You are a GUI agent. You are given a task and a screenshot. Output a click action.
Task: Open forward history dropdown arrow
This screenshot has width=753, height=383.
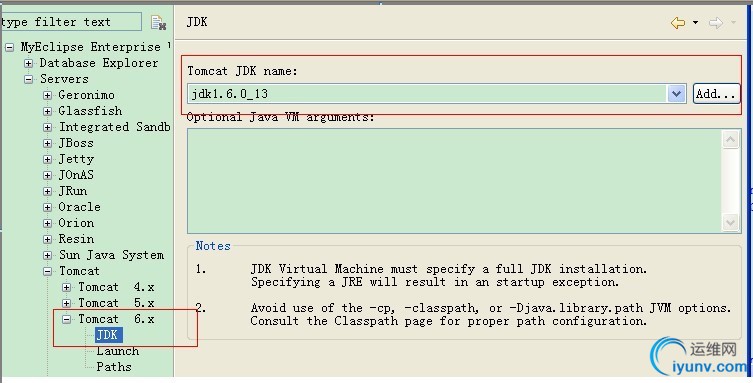(733, 23)
